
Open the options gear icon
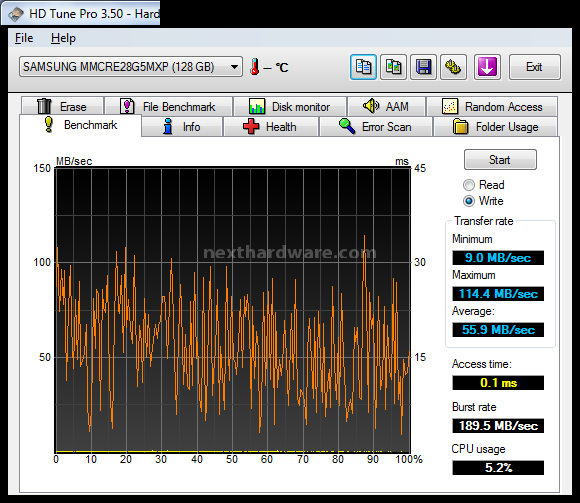tap(453, 67)
